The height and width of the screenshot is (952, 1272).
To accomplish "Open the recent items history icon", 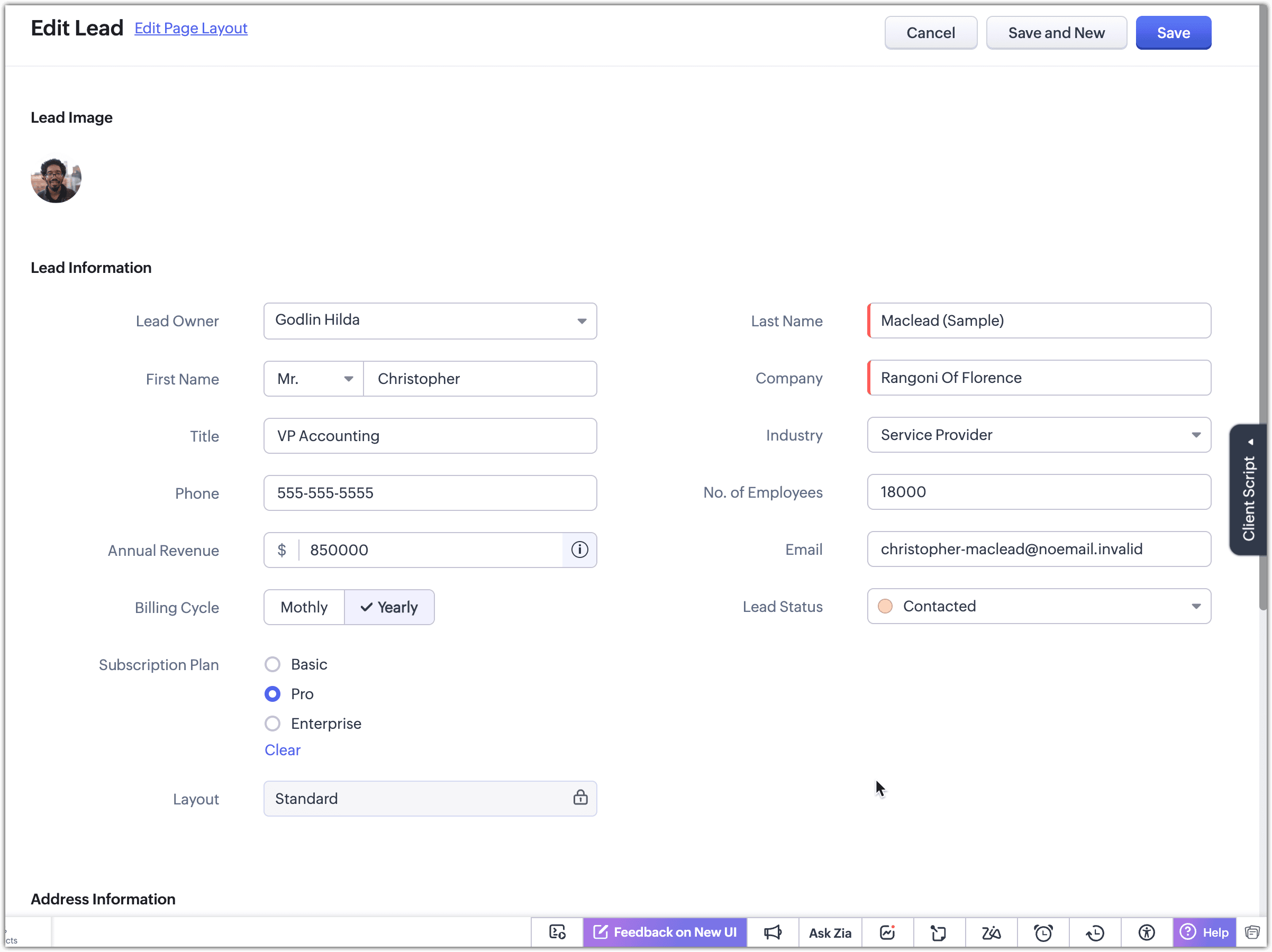I will (1094, 932).
